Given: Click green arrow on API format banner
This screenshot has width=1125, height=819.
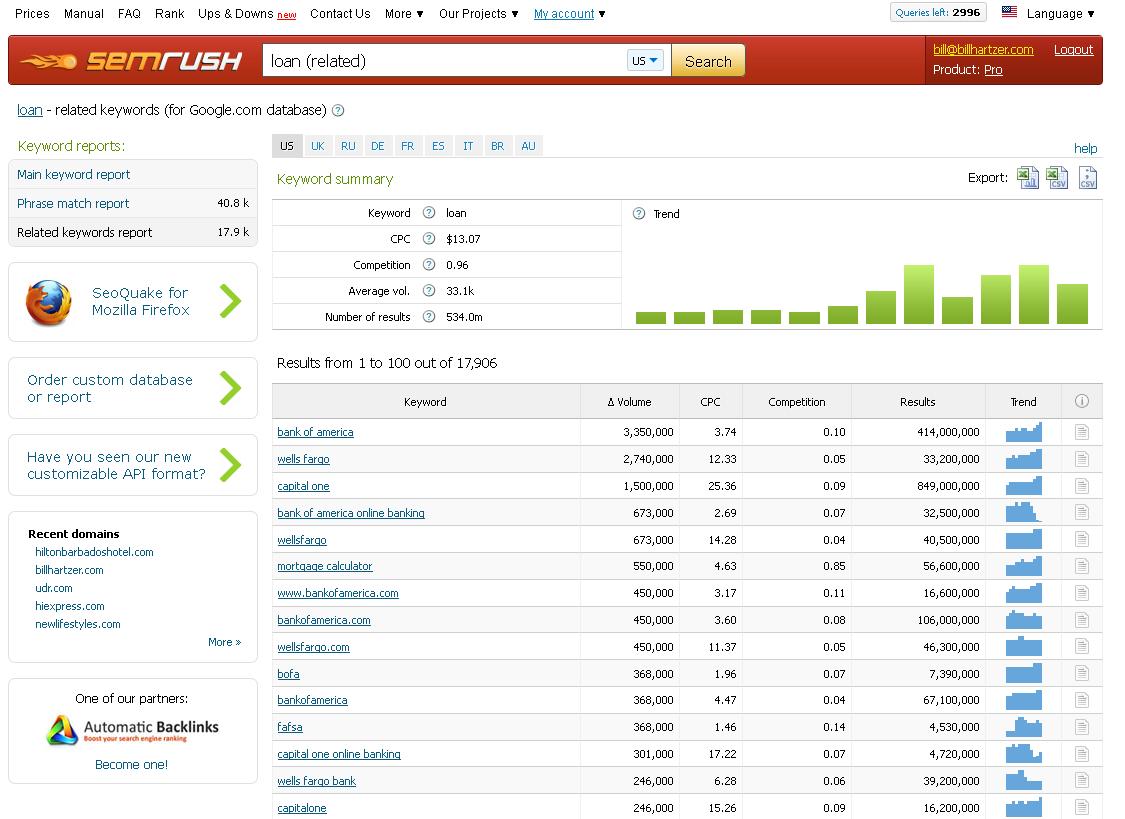Looking at the screenshot, I should click(230, 465).
